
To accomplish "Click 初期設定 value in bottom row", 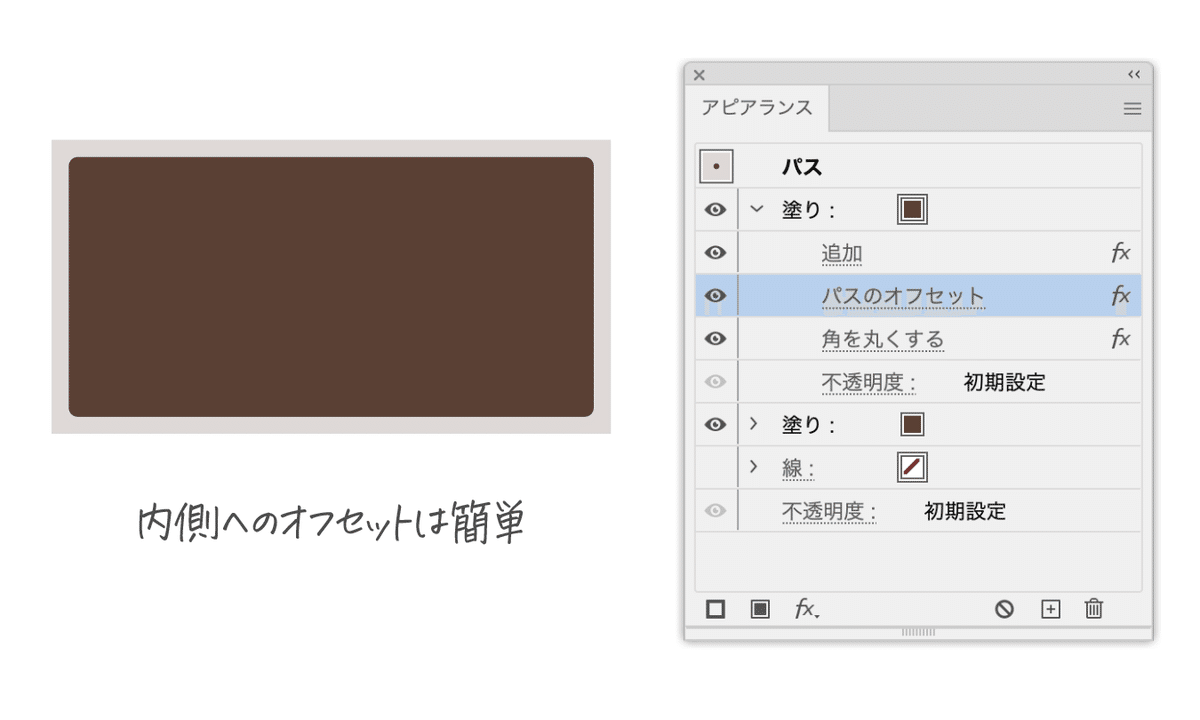I will tap(964, 512).
